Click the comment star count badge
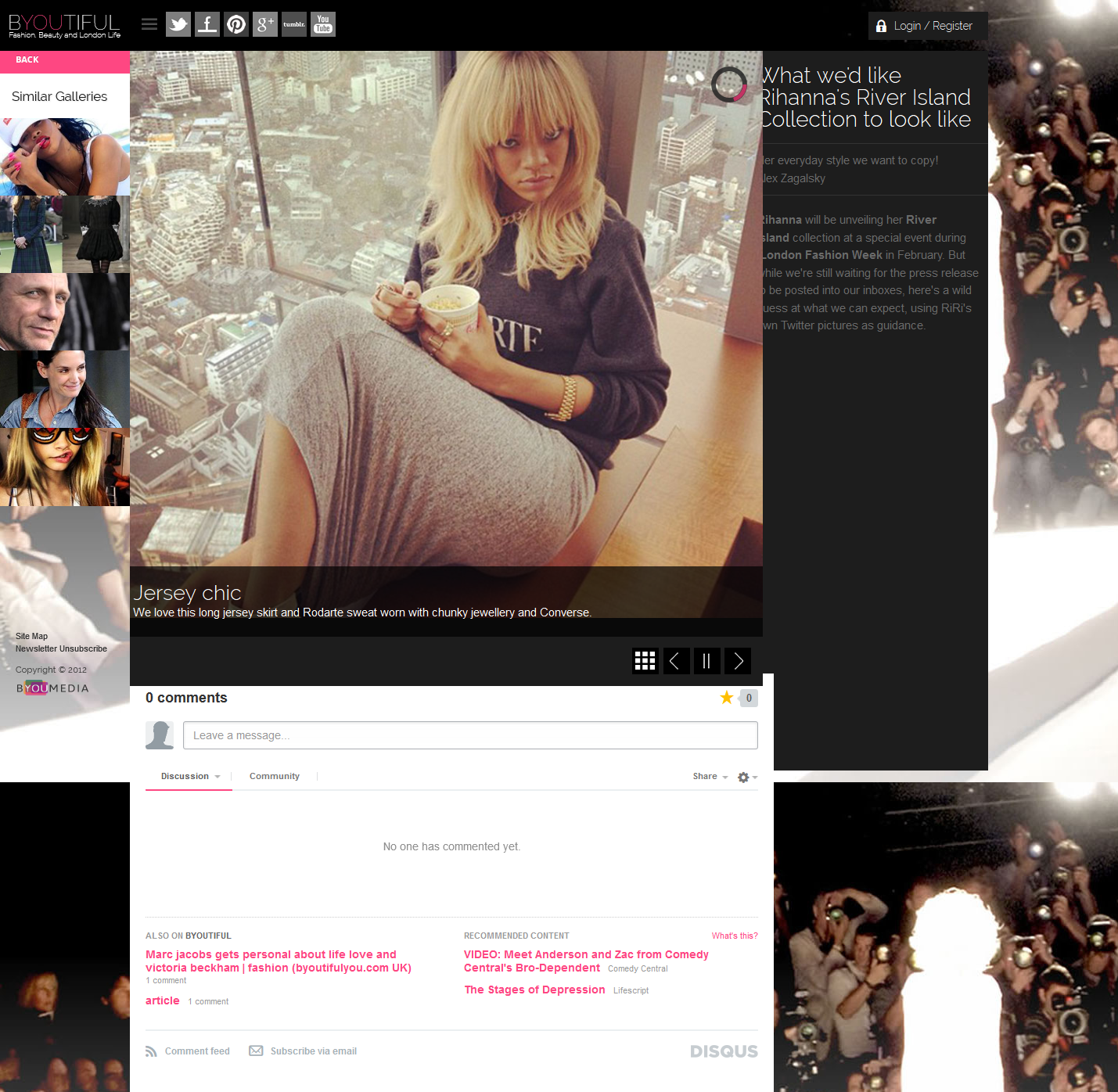 click(749, 698)
